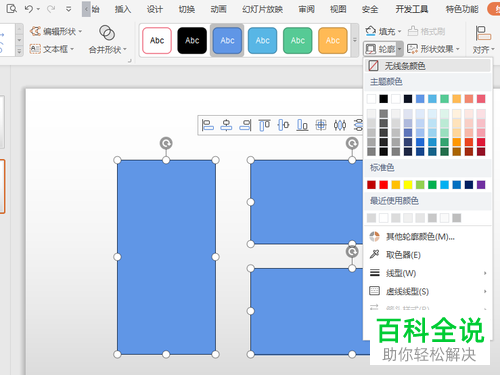The image size is (500, 375).
Task: Select the tall blue rectangle on the left
Action: (166, 257)
